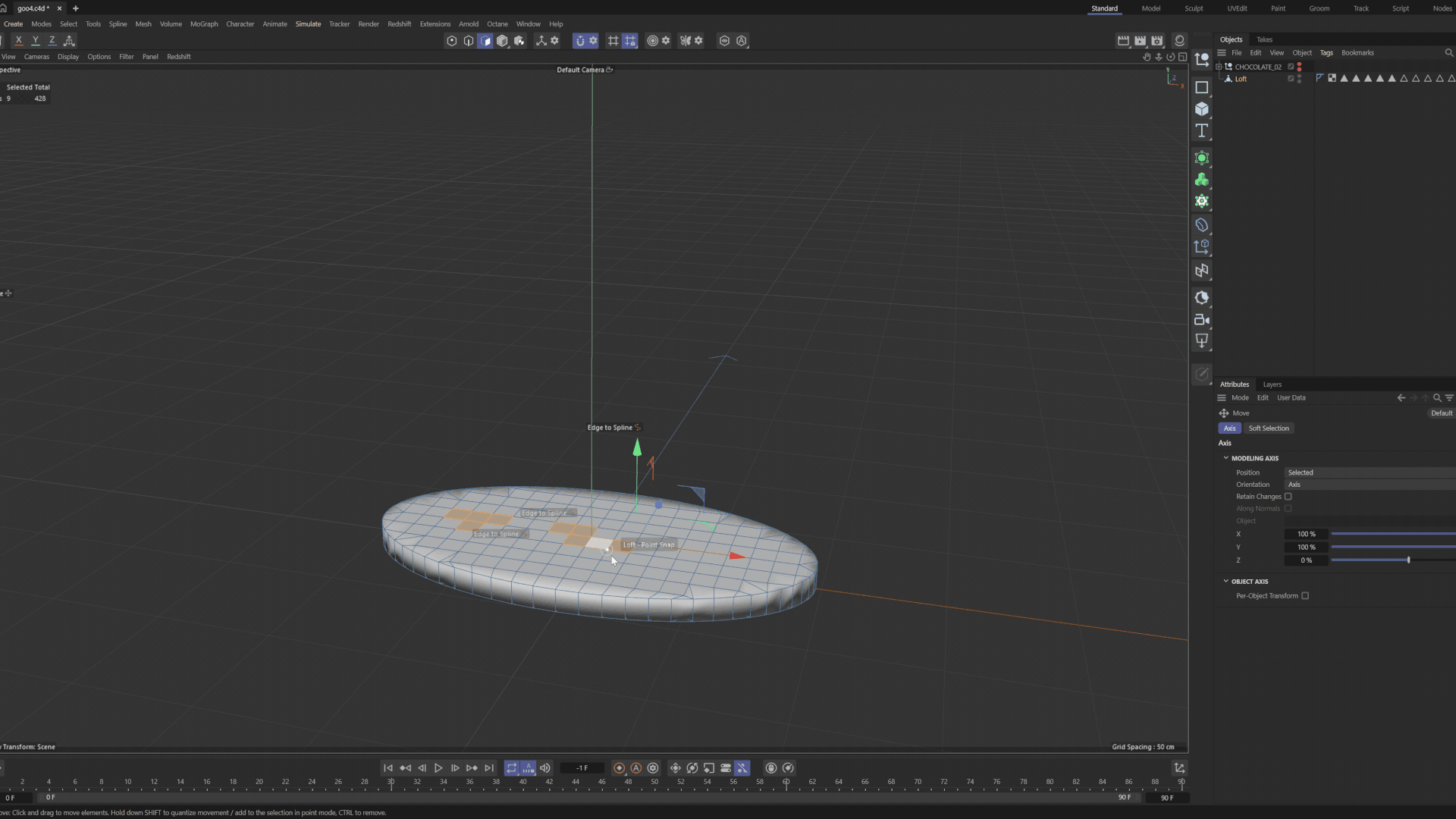
Task: Enable Per-Object Transform checkbox
Action: coord(1305,596)
